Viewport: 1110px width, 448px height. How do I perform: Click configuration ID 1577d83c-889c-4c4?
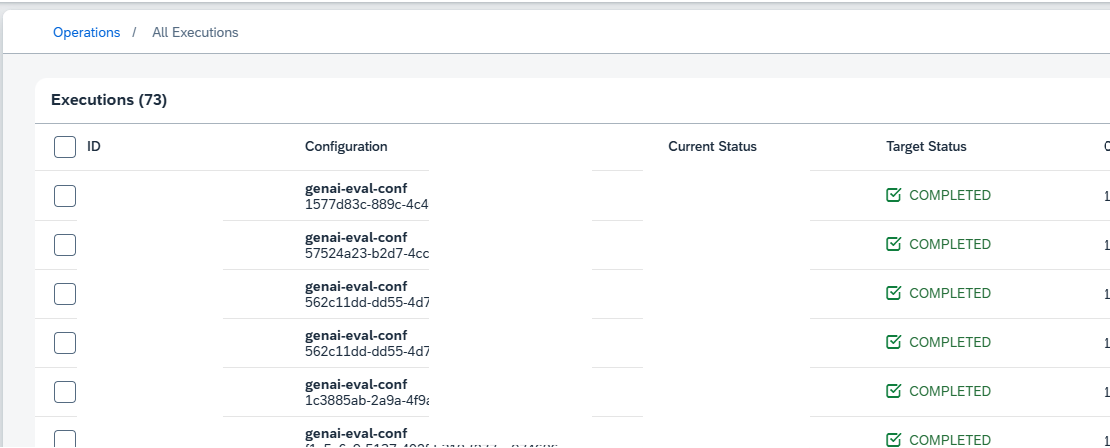coord(367,205)
